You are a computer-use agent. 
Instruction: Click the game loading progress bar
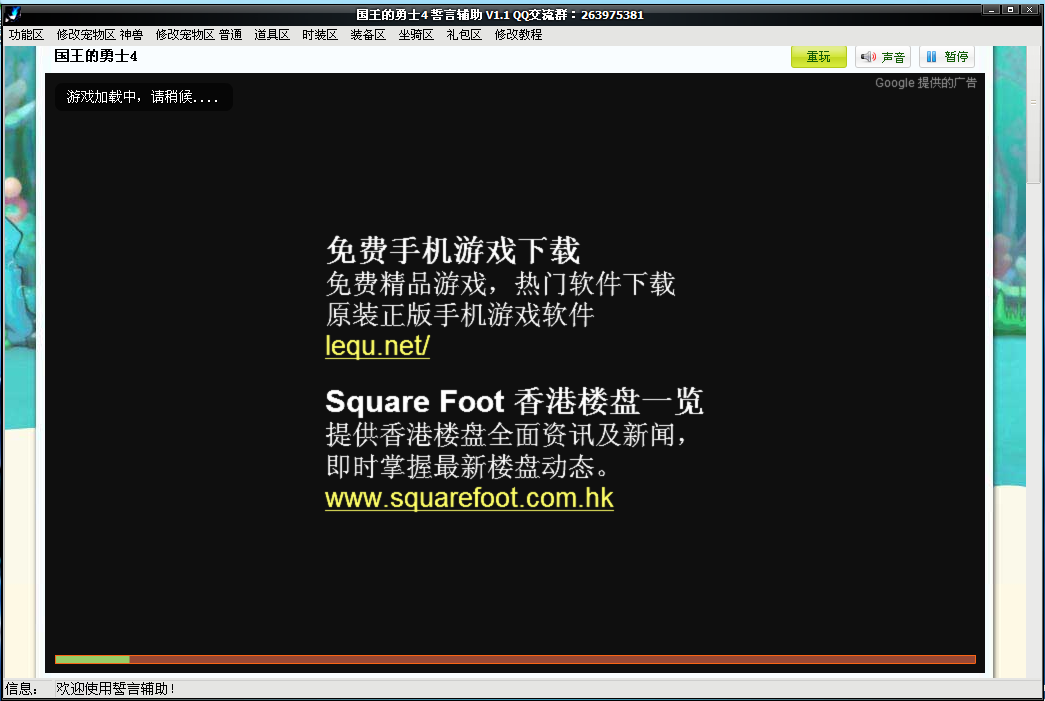515,659
